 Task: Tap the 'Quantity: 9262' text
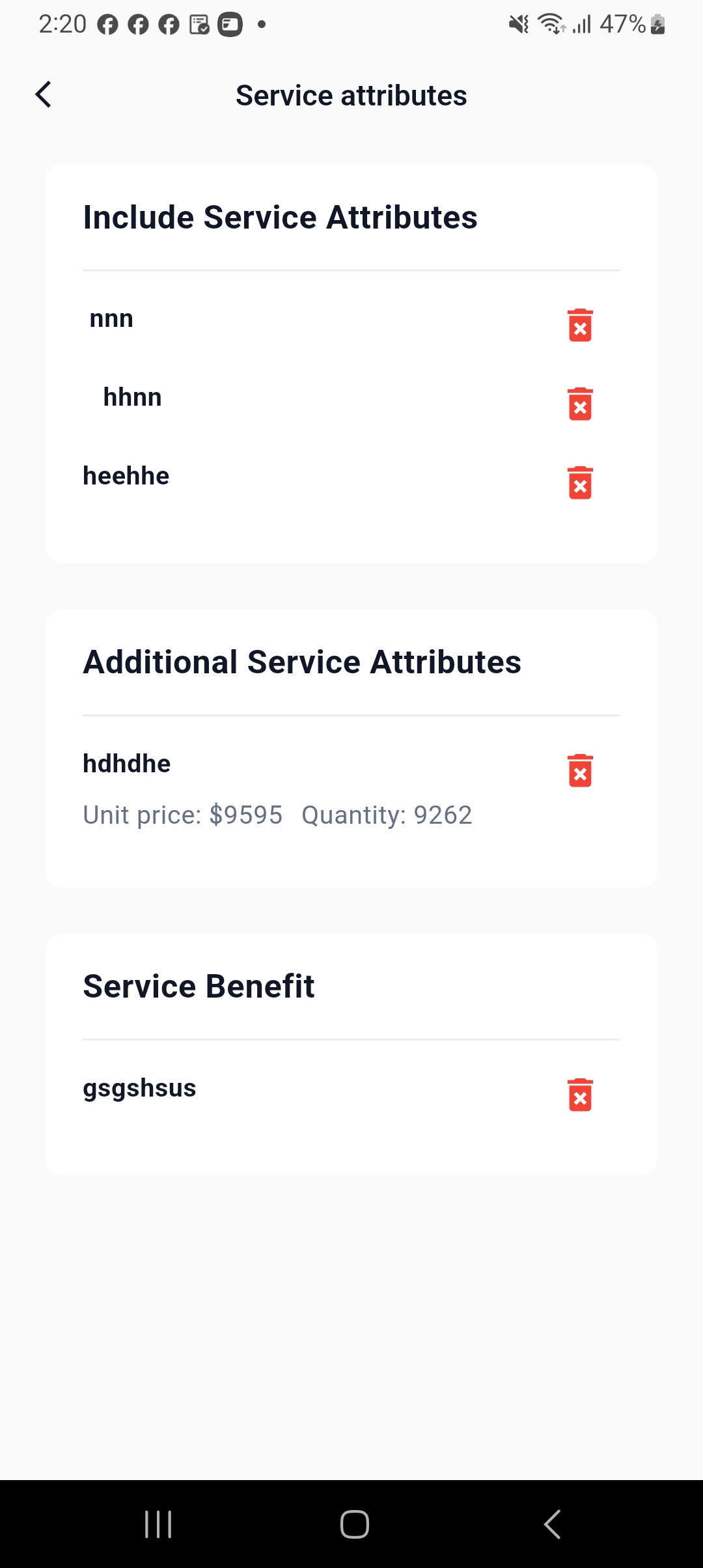click(x=387, y=815)
